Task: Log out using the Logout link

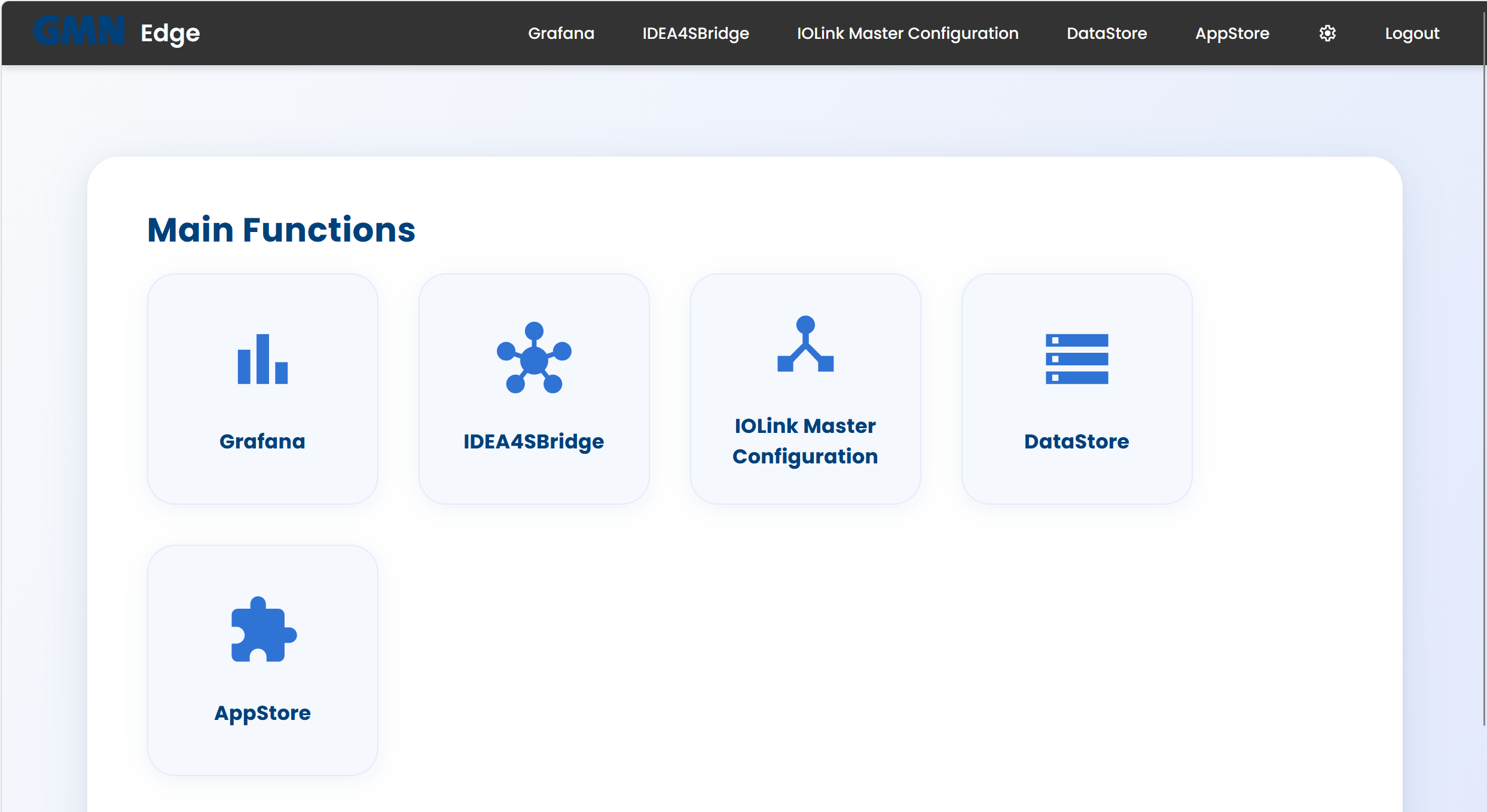Action: pyautogui.click(x=1412, y=33)
